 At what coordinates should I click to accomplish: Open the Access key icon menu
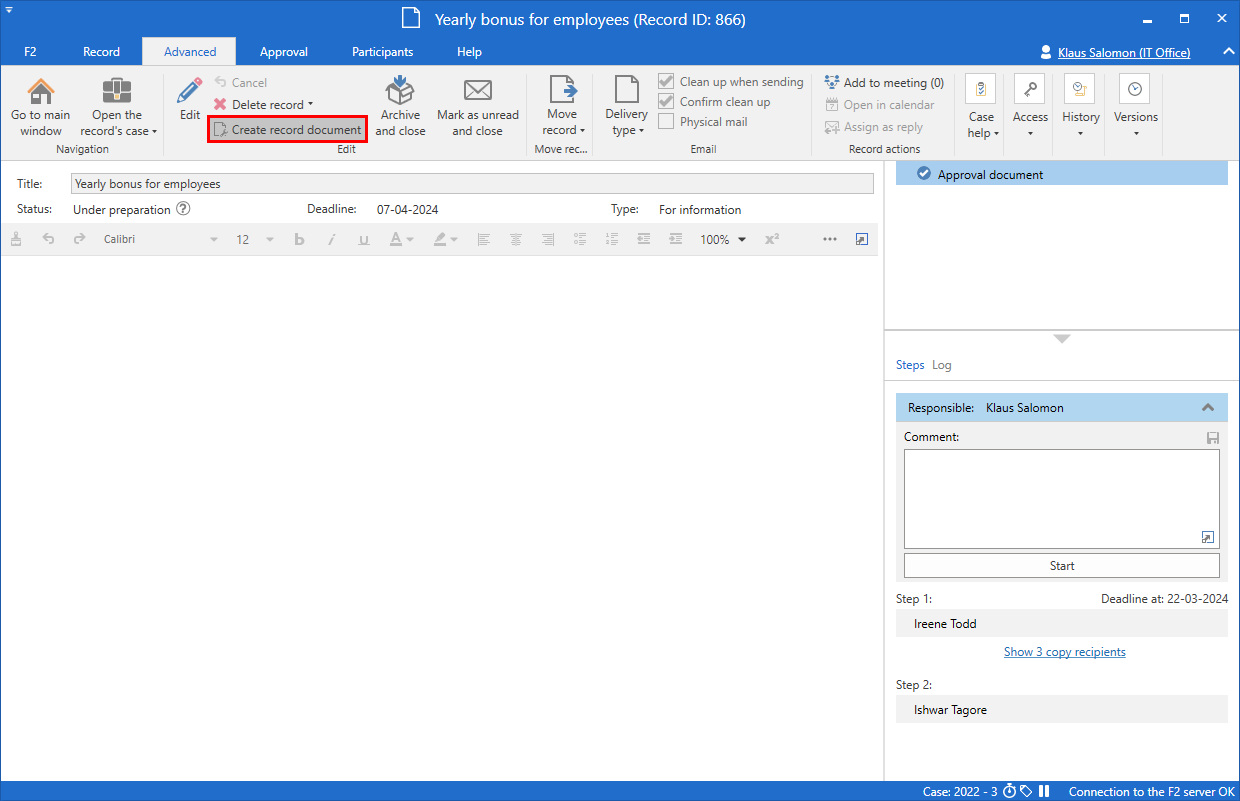coord(1030,90)
